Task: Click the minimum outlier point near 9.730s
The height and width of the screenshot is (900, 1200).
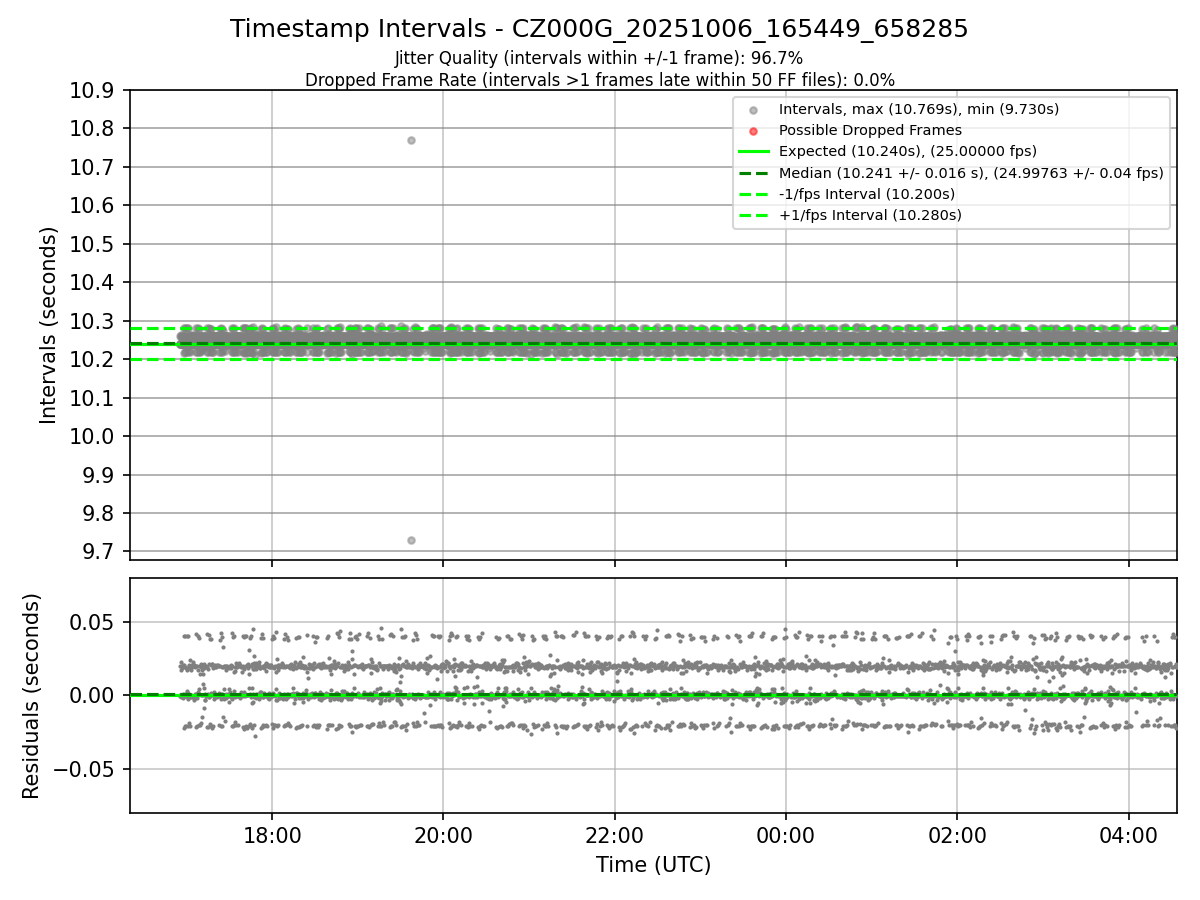Action: click(x=411, y=540)
